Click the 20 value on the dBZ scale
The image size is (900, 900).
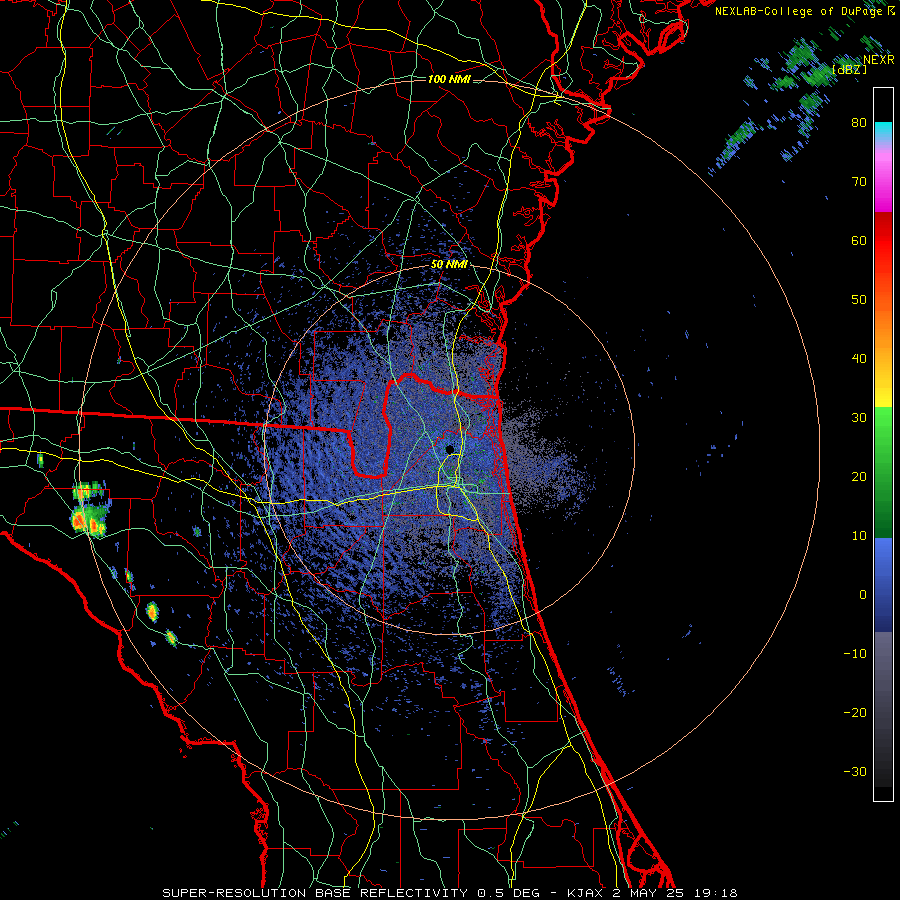point(859,476)
